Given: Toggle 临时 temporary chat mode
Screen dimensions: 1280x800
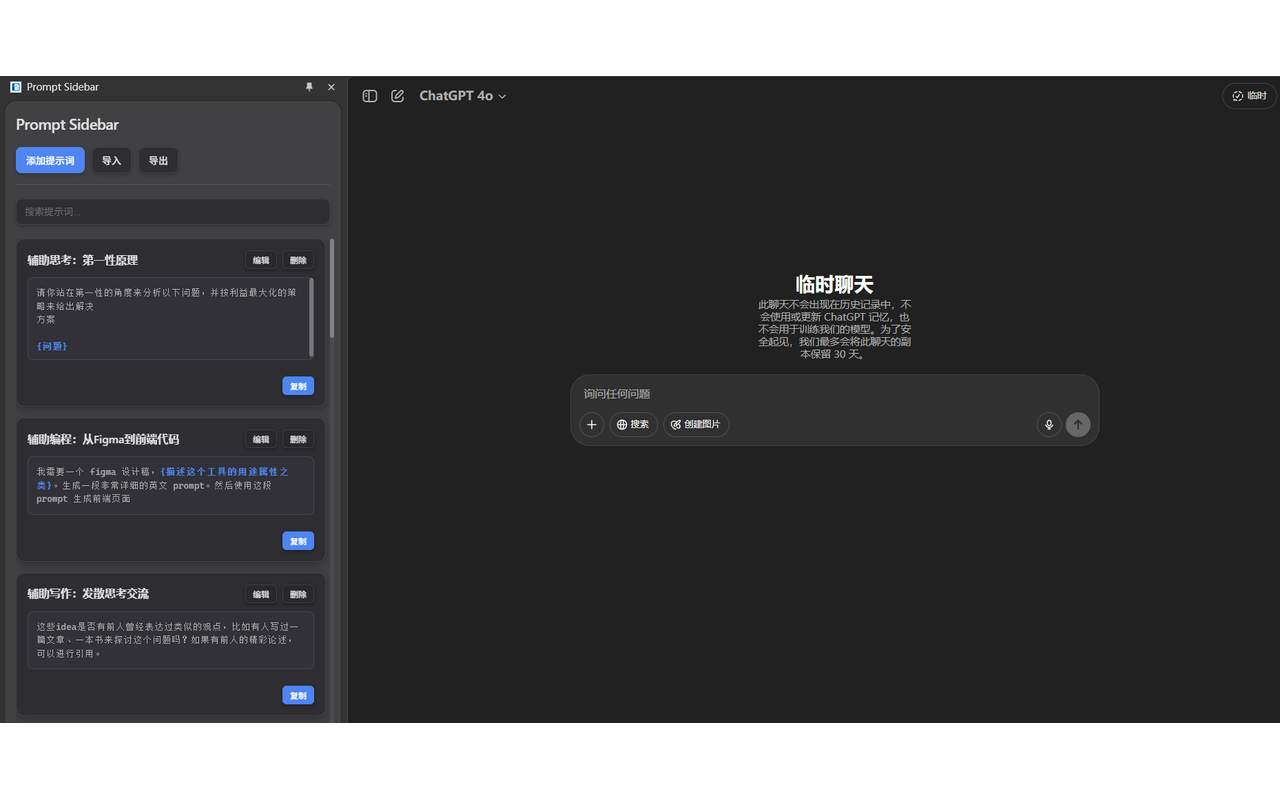Looking at the screenshot, I should 1248,95.
